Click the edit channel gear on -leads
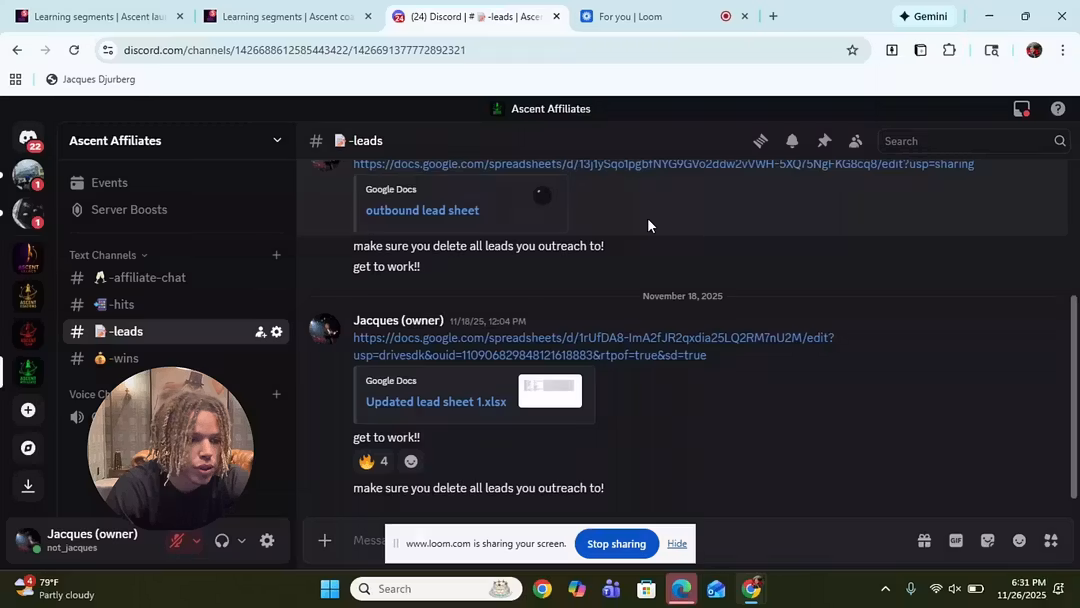Screen dimensions: 1080x608 (x=277, y=332)
